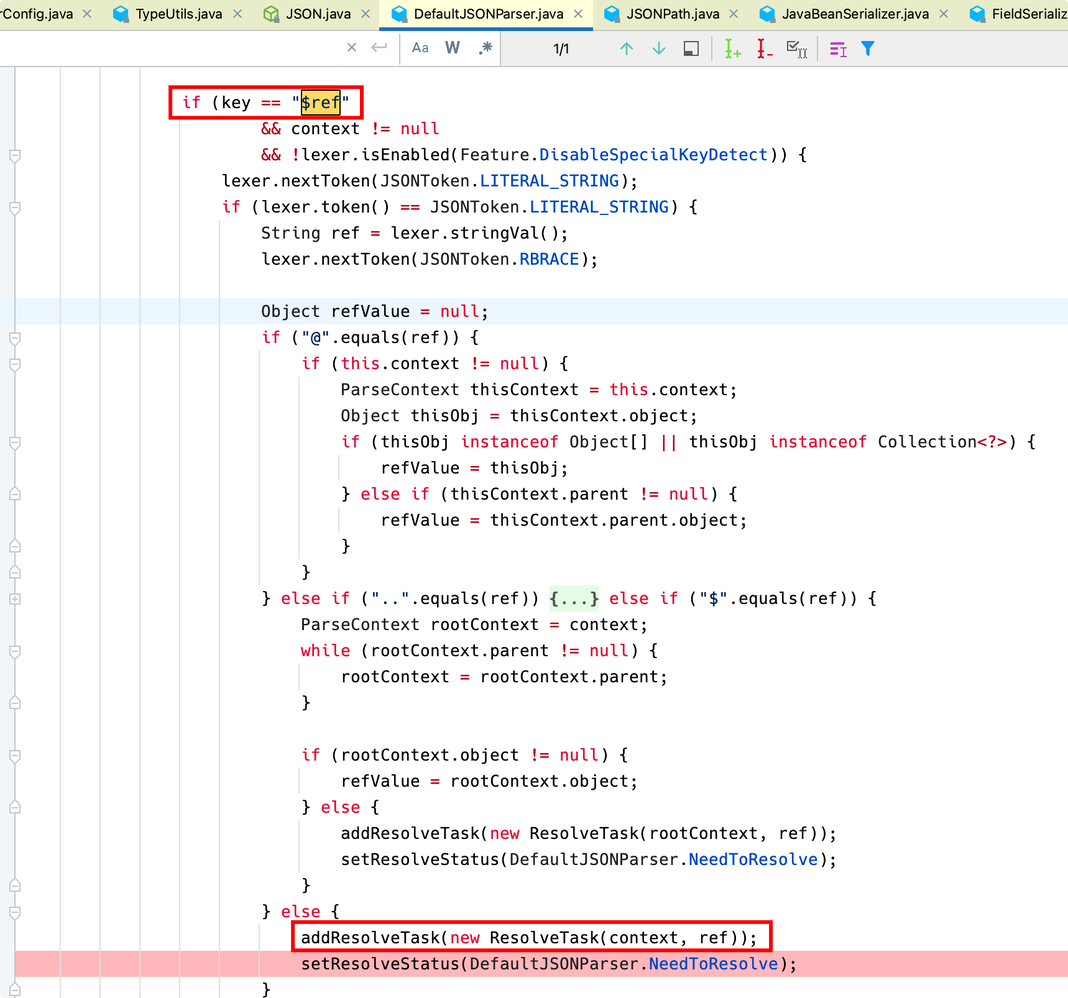
Task: Open search results in Find window icon
Action: coord(691,48)
